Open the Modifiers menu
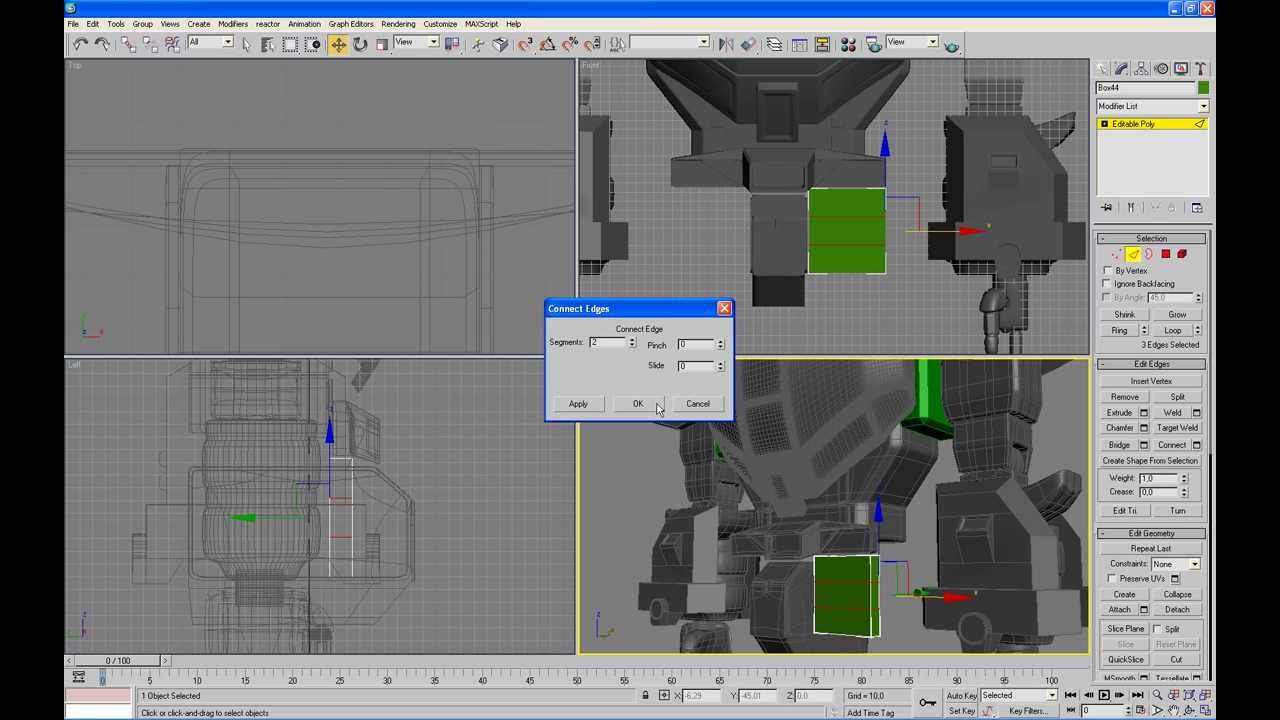Screen dimensions: 1280x720 (x=232, y=24)
